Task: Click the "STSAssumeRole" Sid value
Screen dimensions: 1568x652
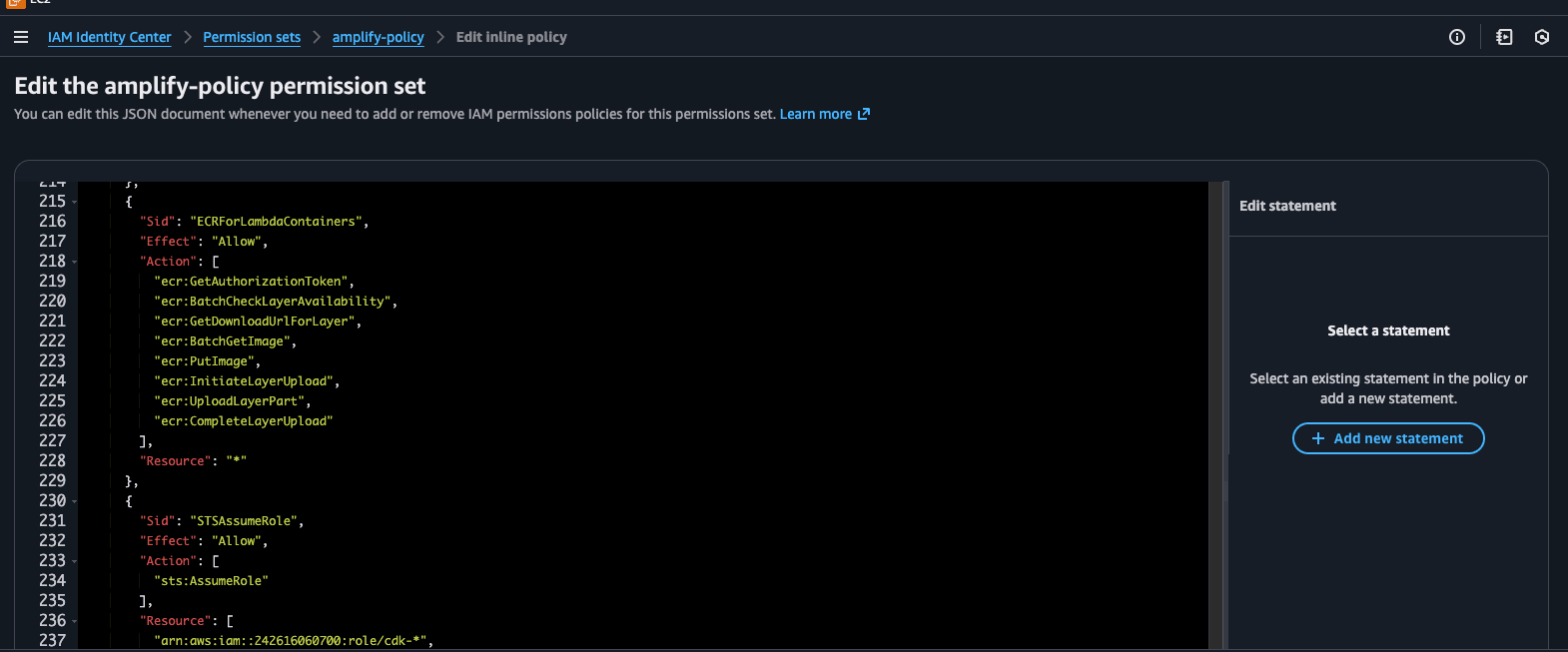Action: coord(244,521)
